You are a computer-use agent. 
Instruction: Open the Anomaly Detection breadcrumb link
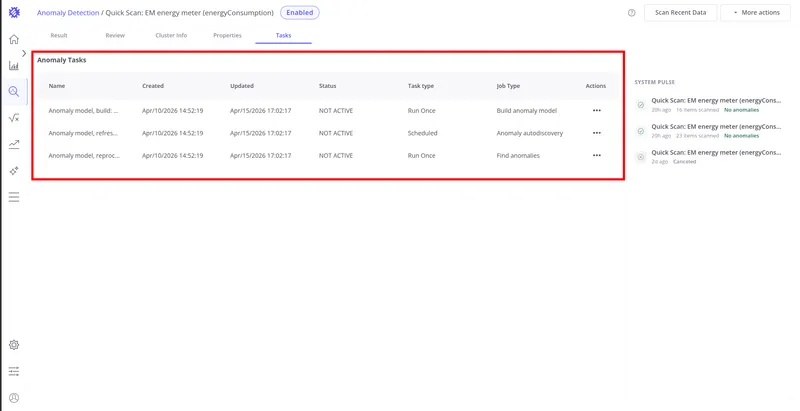[68, 13]
